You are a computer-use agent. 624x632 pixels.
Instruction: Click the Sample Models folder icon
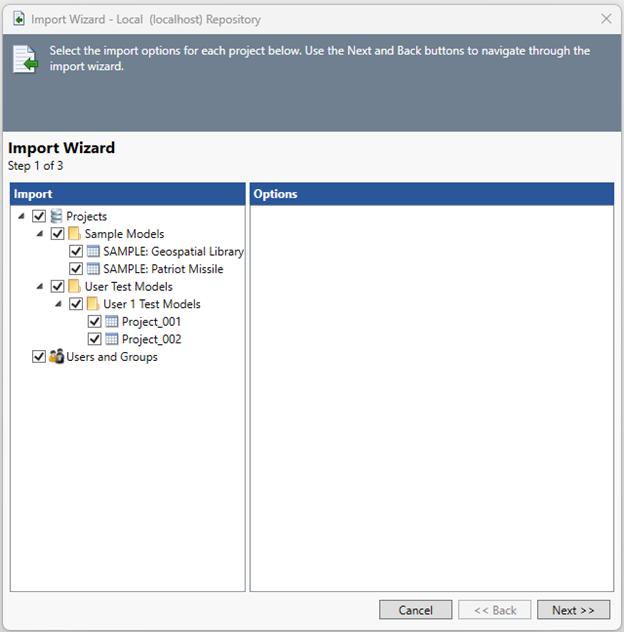[75, 234]
